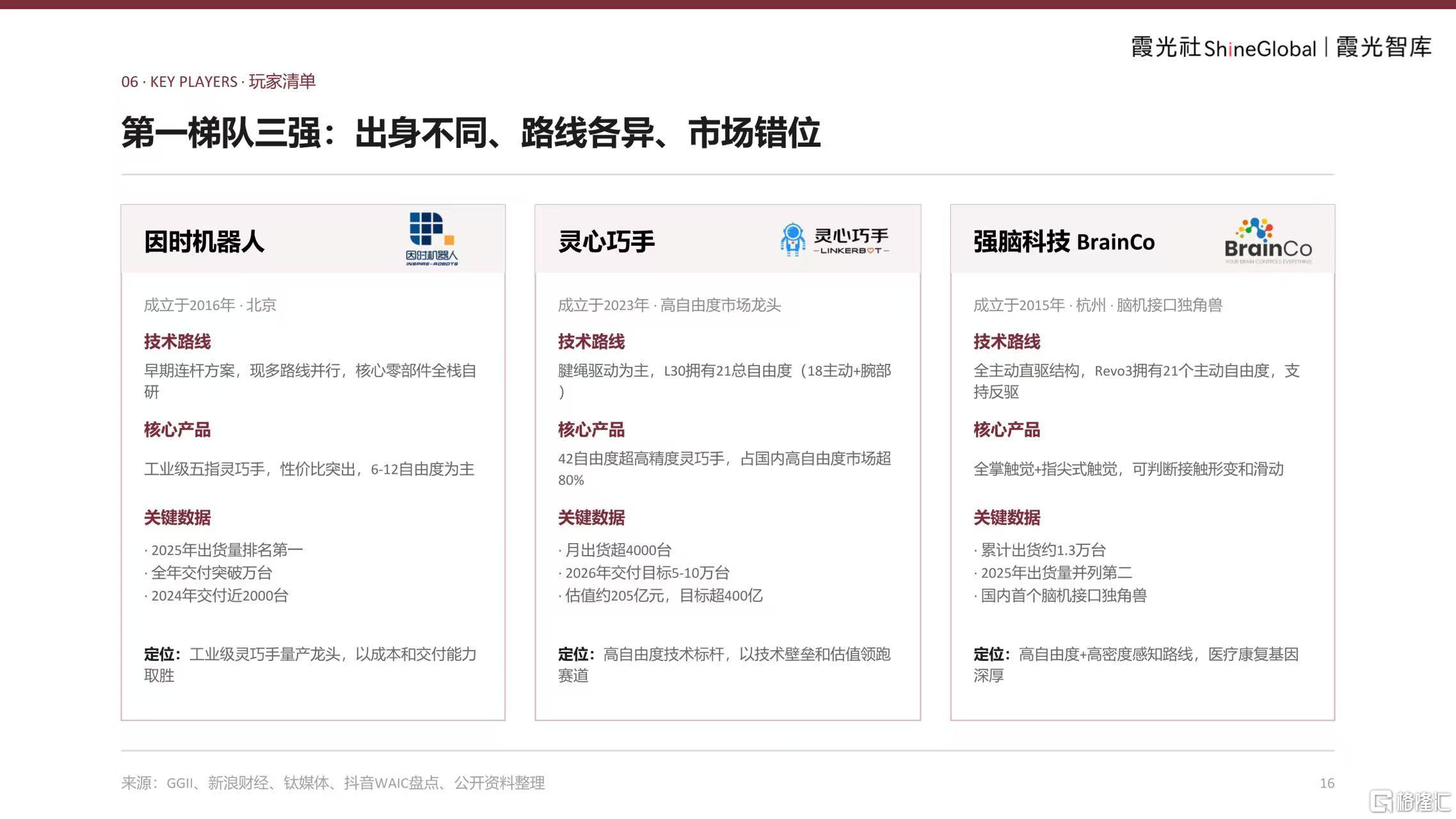Select text 成立于2023年 · 高自由度市场龙头
Viewport: 1456px width, 819px height.
tap(669, 305)
